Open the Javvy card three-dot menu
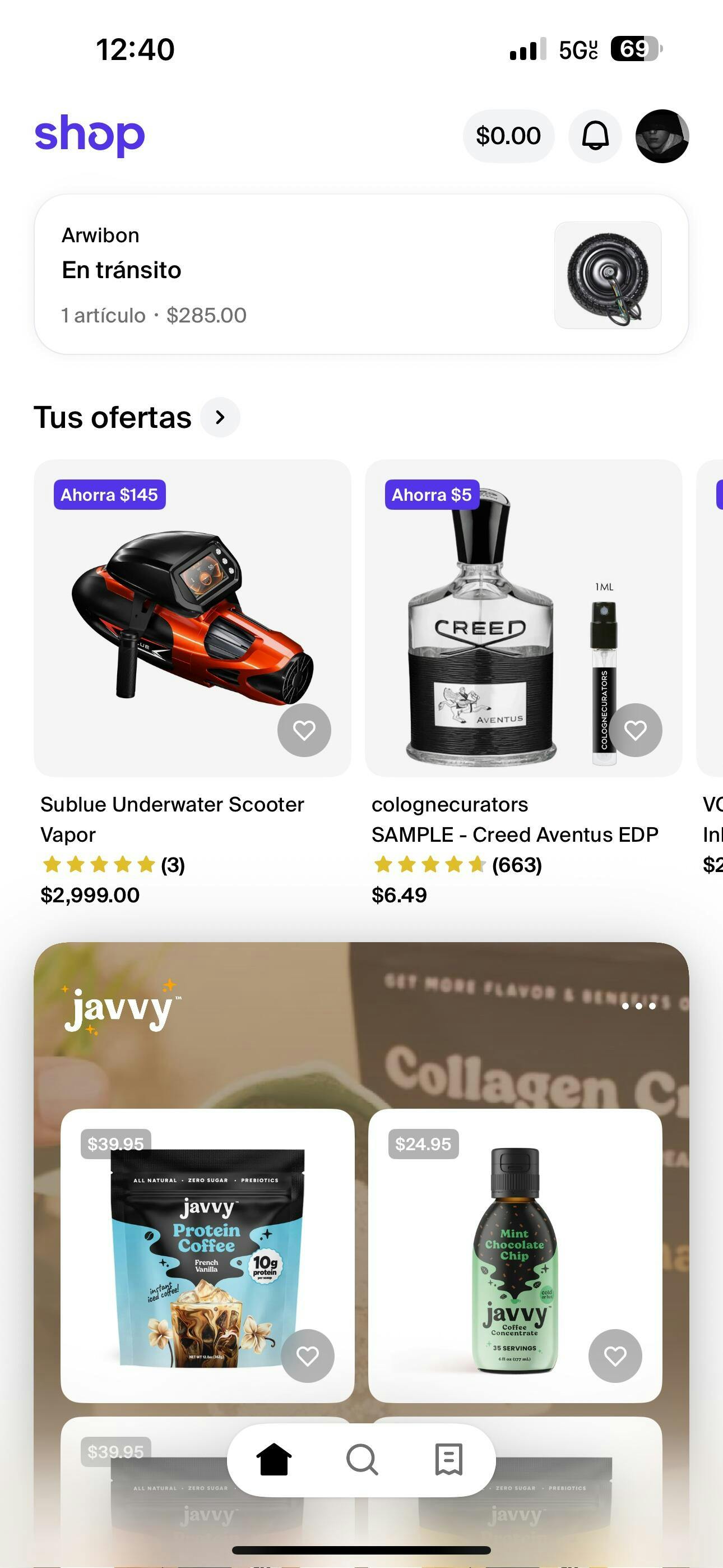Viewport: 723px width, 1568px height. tap(638, 1006)
